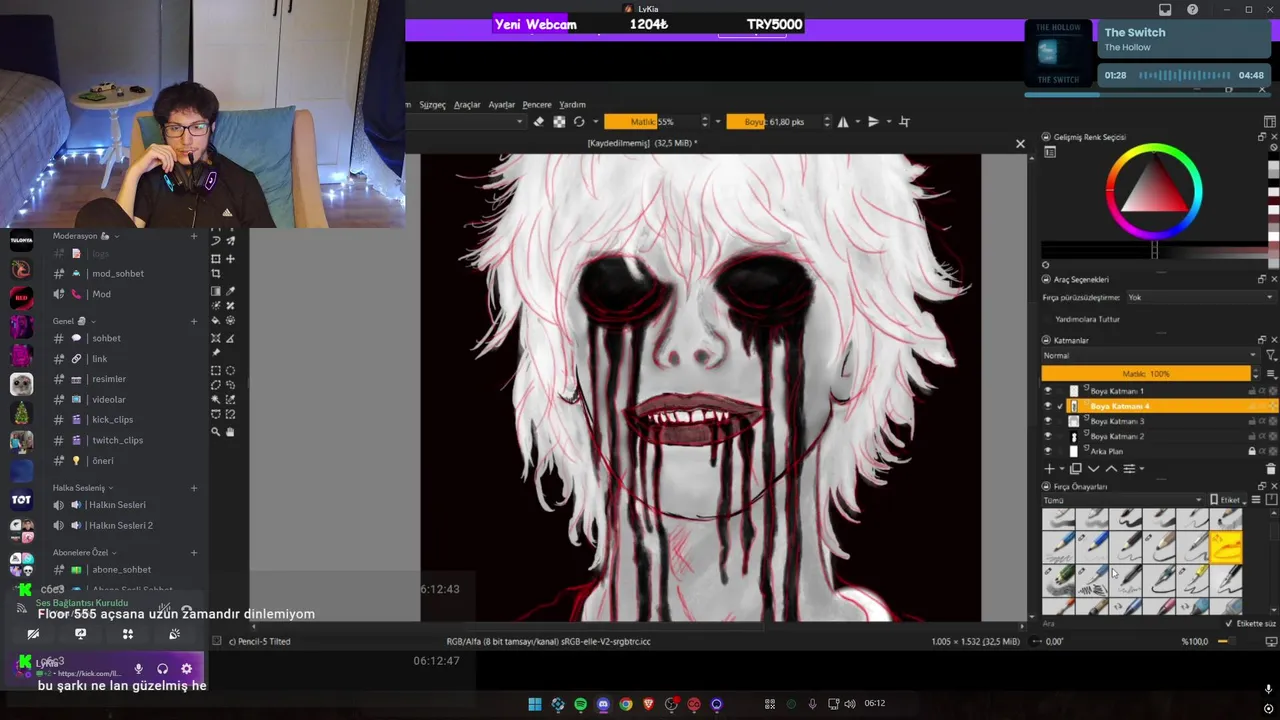Collapse the Halka Sesleniş category
The image size is (1280, 720).
click(83, 488)
